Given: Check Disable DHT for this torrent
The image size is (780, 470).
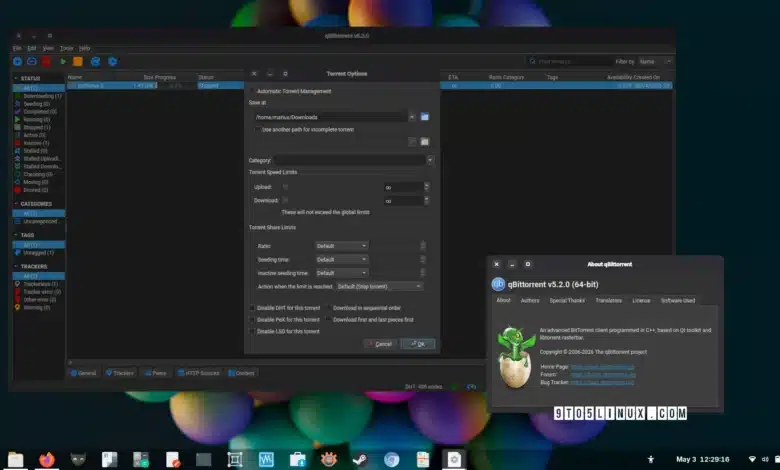Looking at the screenshot, I should pos(252,308).
